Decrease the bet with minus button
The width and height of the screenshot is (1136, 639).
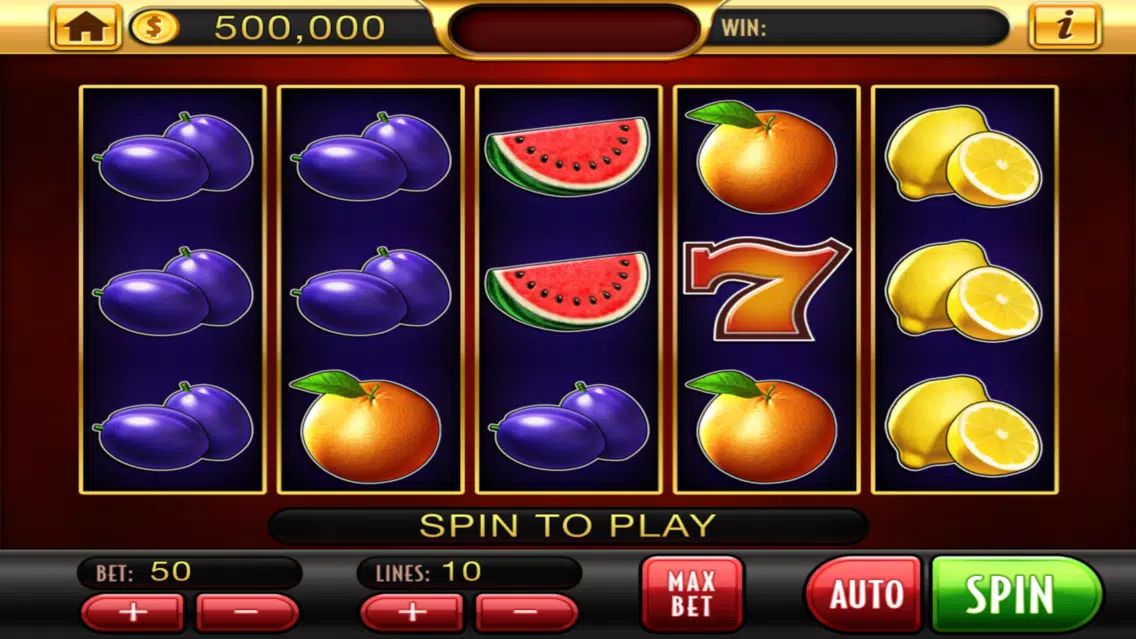(x=247, y=612)
